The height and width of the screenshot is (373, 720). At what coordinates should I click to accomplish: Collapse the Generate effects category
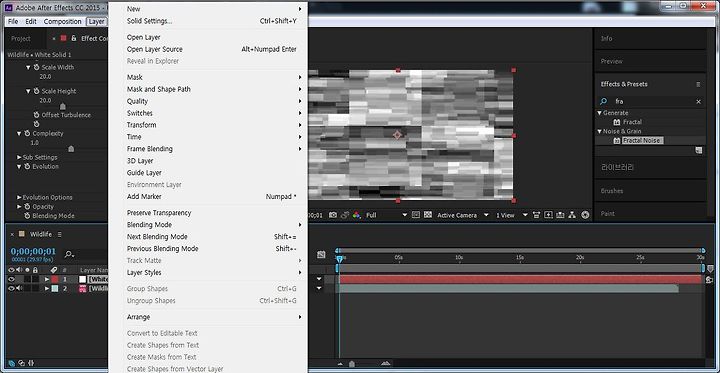(x=600, y=113)
